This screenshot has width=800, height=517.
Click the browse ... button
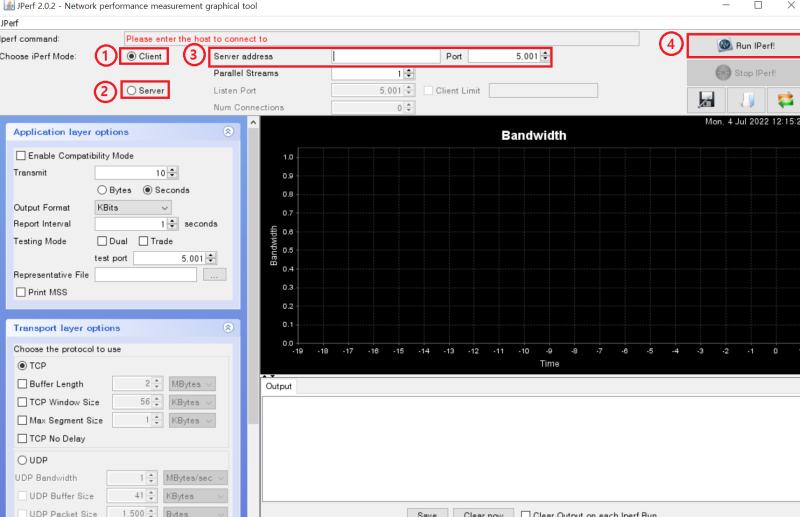pos(214,275)
